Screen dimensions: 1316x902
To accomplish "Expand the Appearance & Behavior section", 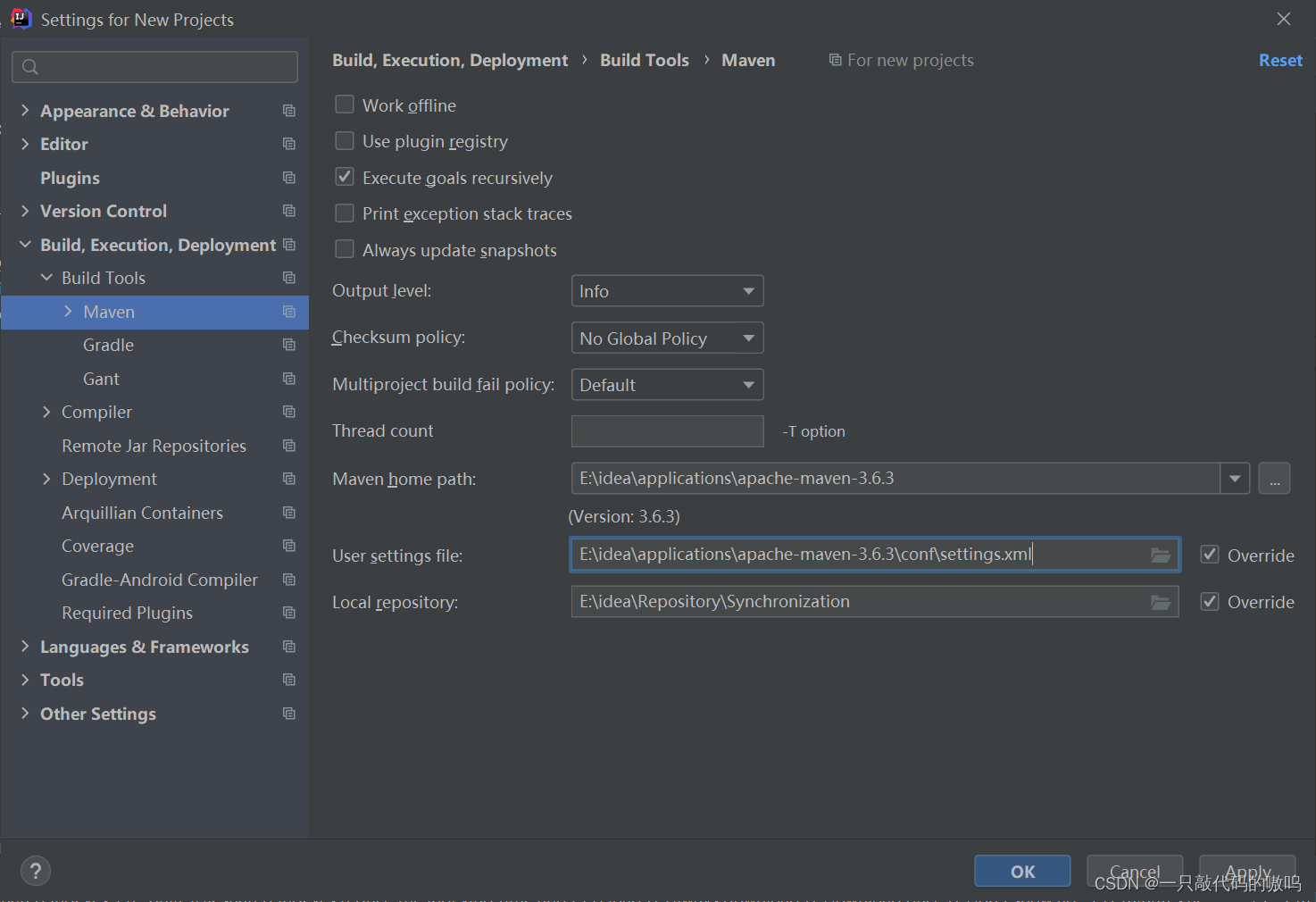I will (x=25, y=110).
